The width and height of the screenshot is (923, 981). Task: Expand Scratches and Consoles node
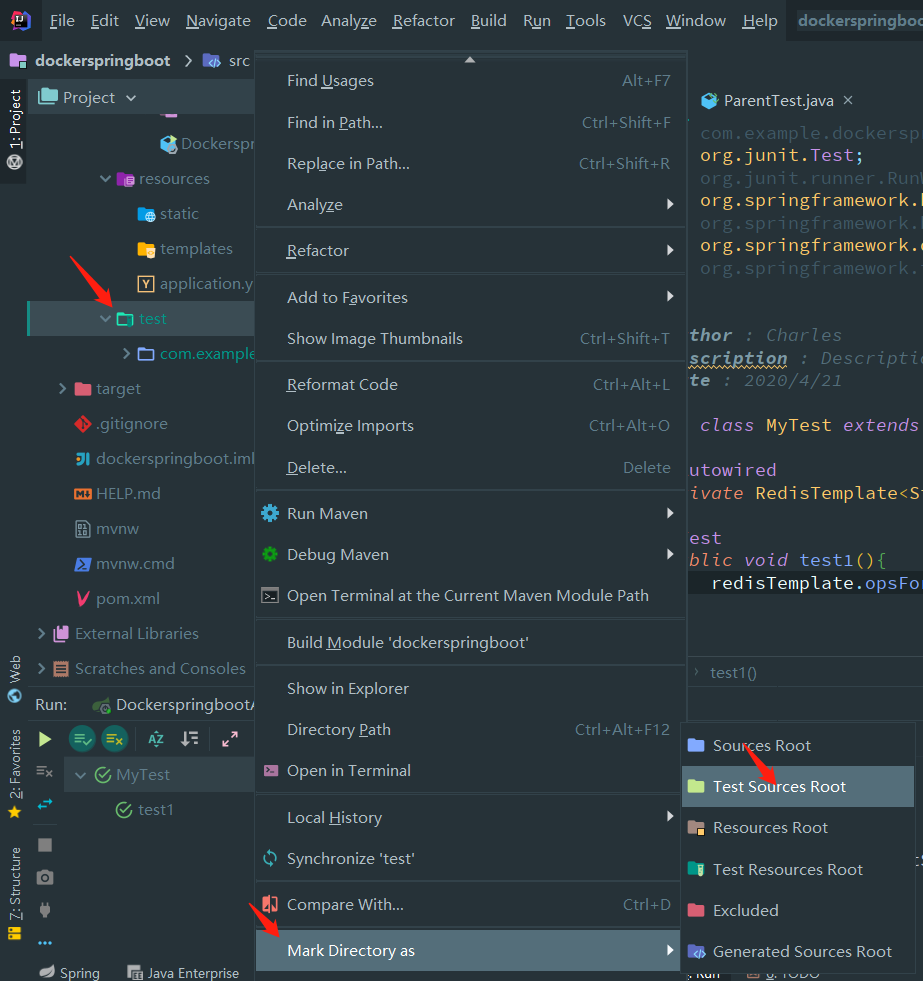41,669
